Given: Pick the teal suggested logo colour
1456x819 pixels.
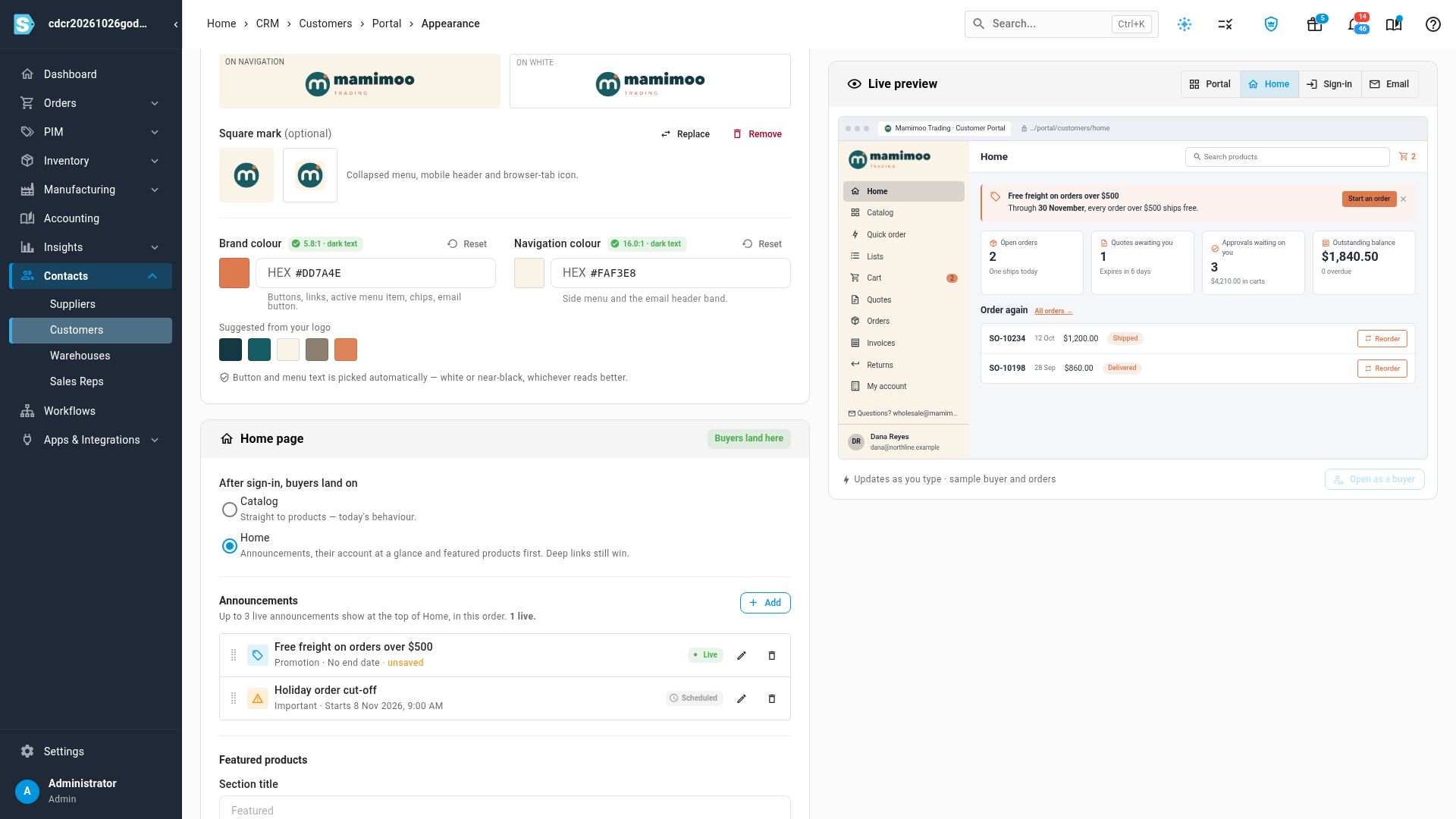Looking at the screenshot, I should (x=259, y=350).
